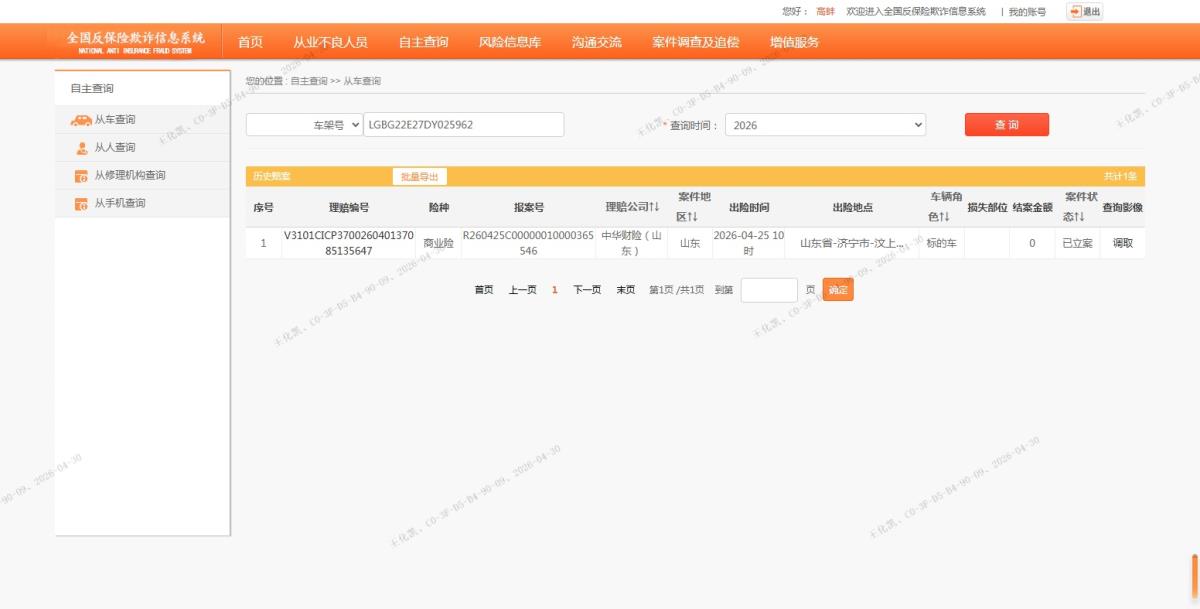Click the 商业险 cell

pyautogui.click(x=438, y=243)
